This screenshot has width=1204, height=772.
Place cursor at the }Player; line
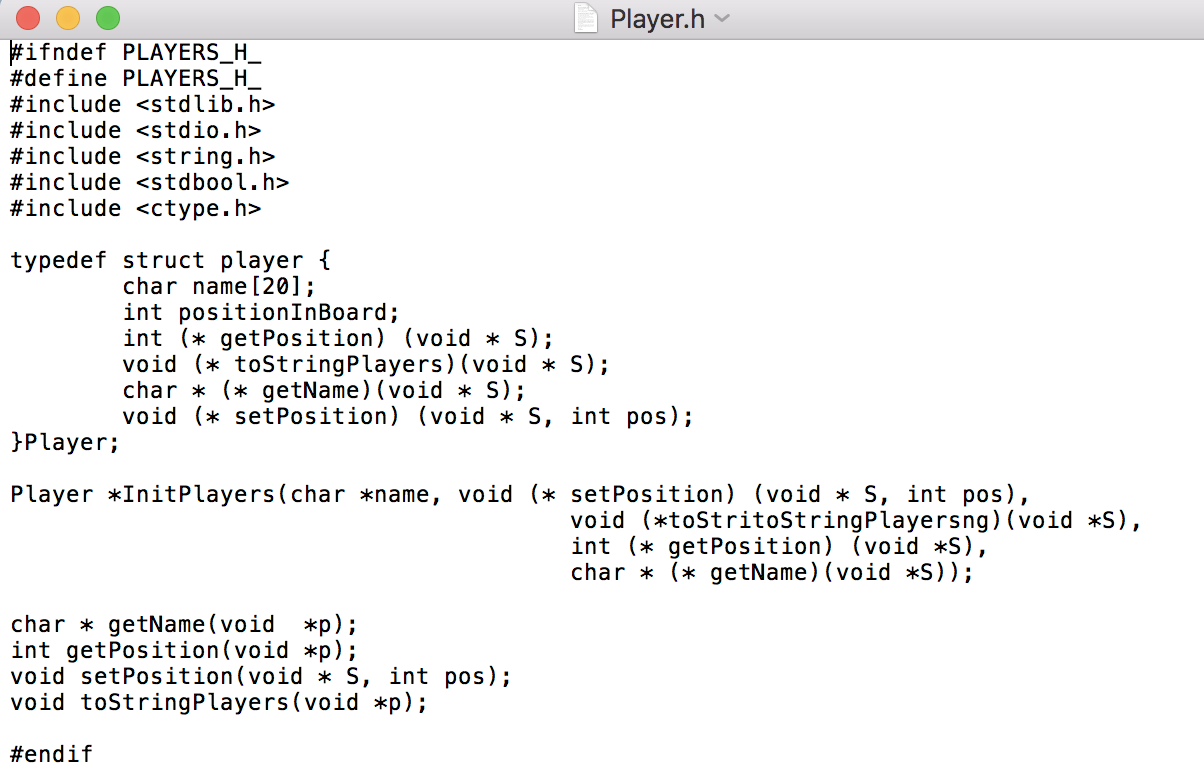click(x=65, y=442)
